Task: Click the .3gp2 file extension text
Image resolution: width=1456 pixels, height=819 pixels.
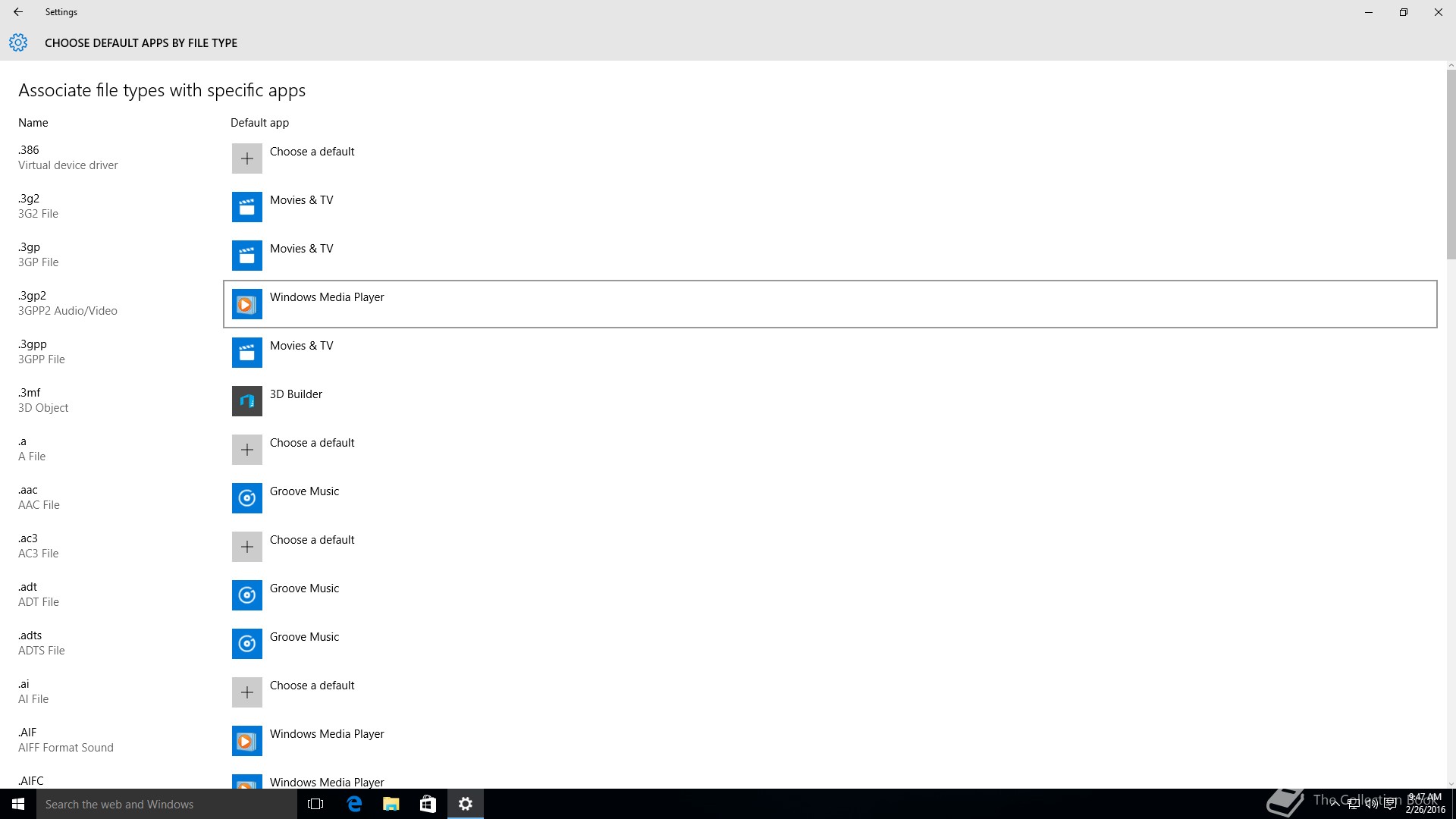Action: point(32,296)
